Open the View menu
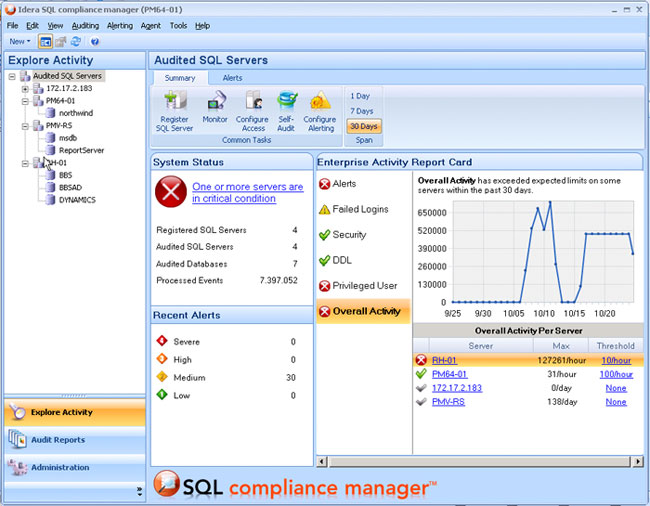 (55, 26)
